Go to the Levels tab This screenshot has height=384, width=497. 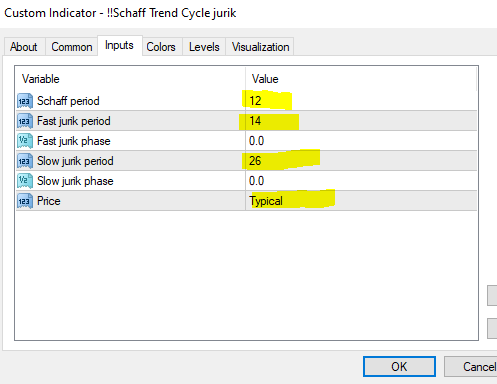point(204,47)
